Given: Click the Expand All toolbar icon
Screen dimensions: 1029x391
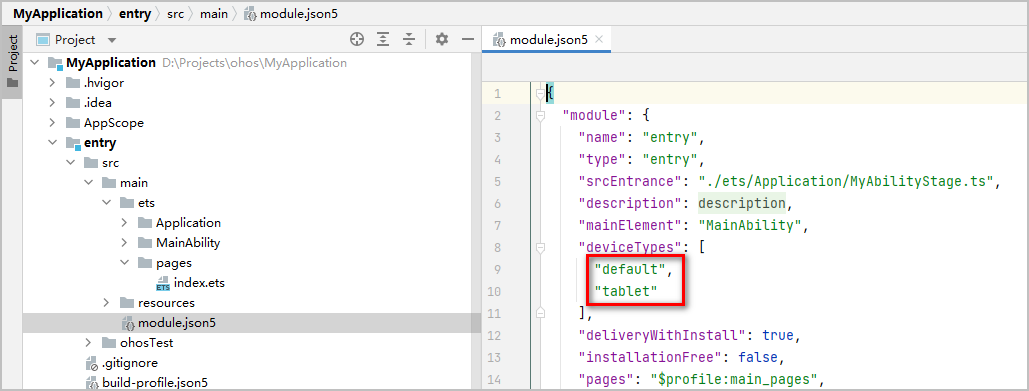Looking at the screenshot, I should [383, 39].
